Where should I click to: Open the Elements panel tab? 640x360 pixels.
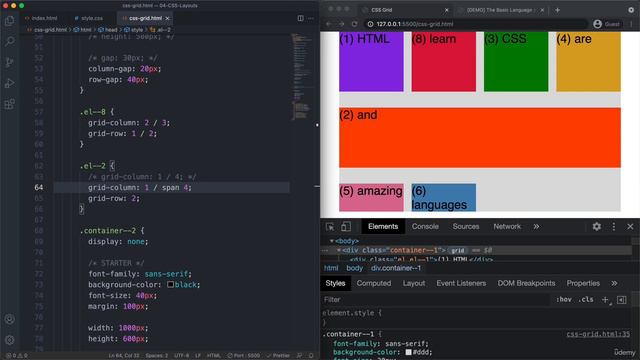tap(383, 227)
